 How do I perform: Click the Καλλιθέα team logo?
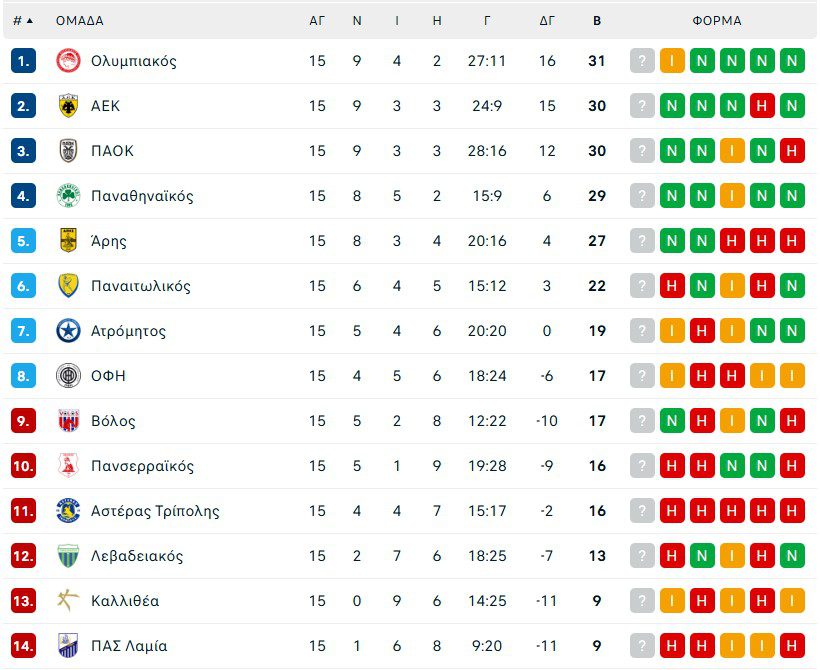pyautogui.click(x=68, y=601)
